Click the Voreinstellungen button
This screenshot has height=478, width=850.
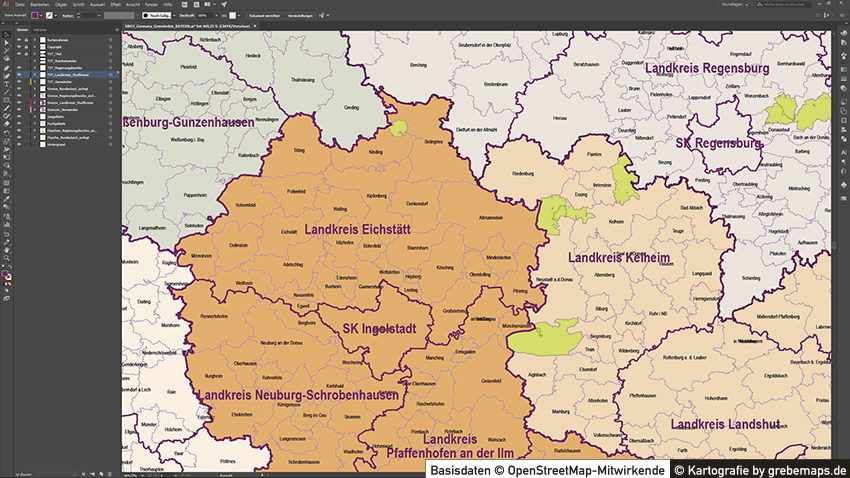tap(300, 16)
